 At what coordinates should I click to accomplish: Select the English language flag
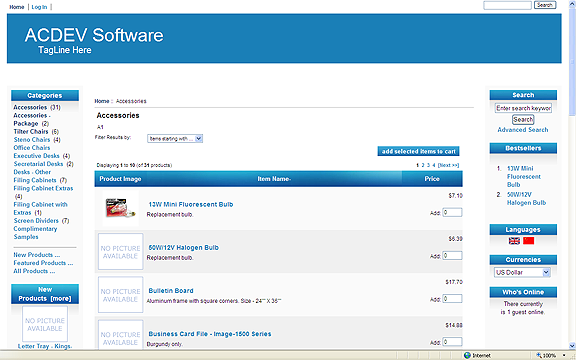(514, 241)
